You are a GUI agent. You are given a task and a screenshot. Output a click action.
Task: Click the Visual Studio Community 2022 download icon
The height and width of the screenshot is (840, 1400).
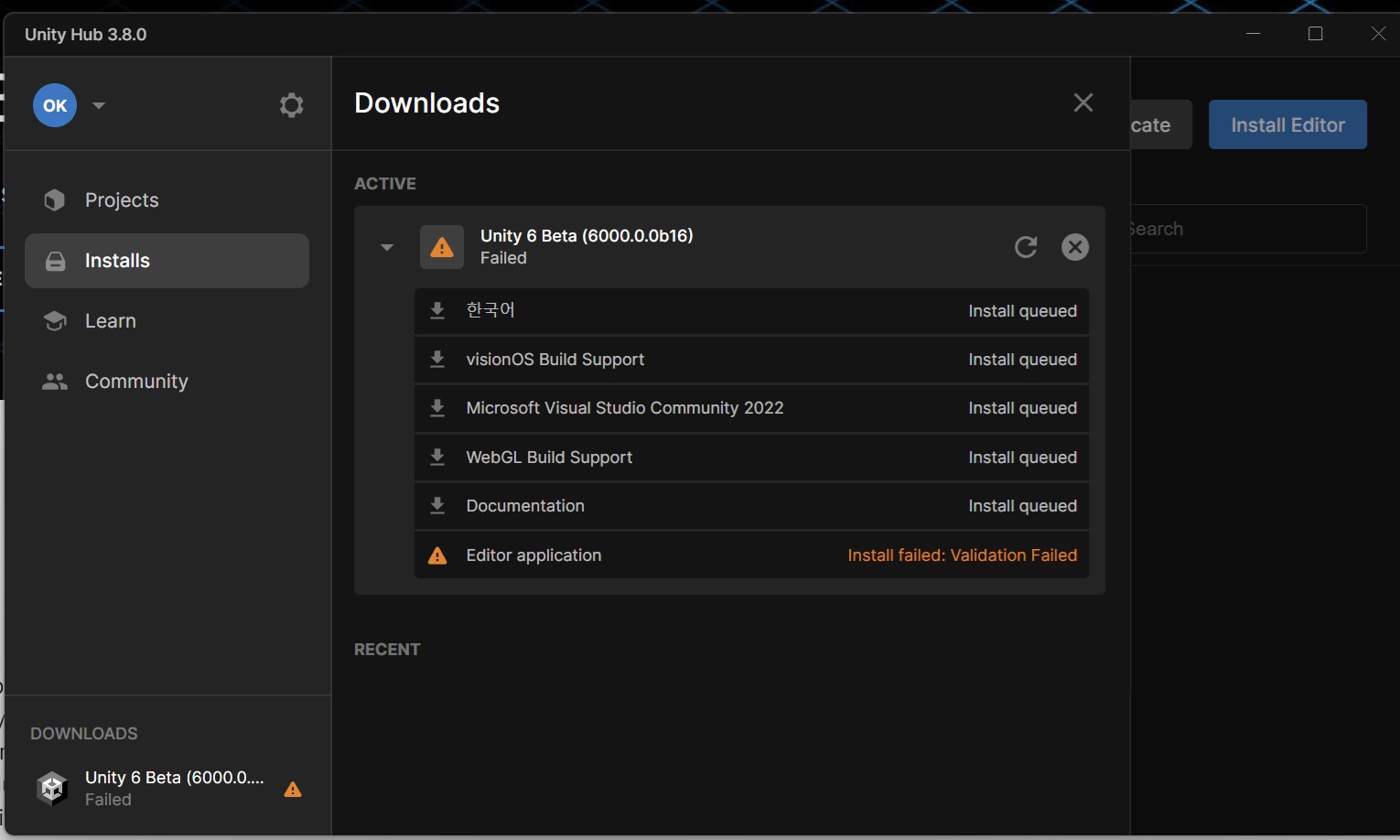coord(437,408)
